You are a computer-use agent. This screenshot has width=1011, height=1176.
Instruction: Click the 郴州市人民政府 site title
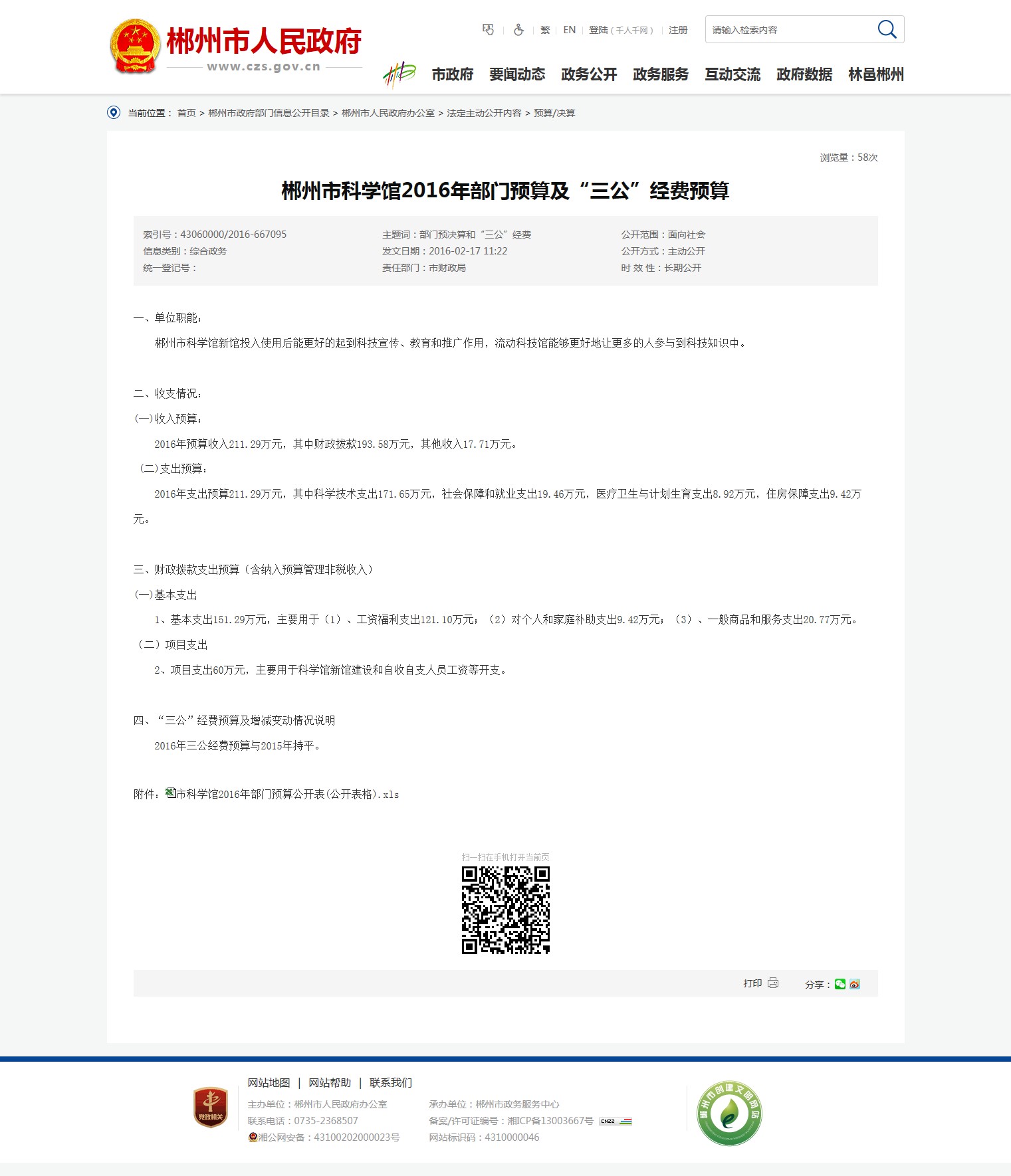pyautogui.click(x=264, y=41)
